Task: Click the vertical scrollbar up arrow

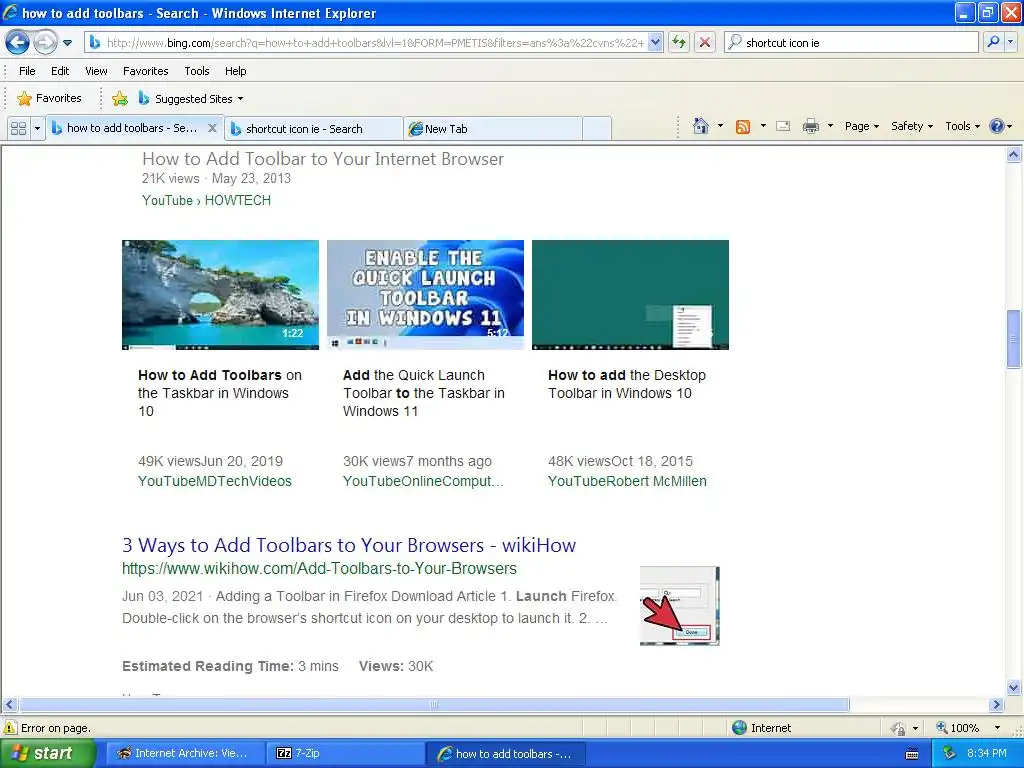Action: tap(1014, 155)
